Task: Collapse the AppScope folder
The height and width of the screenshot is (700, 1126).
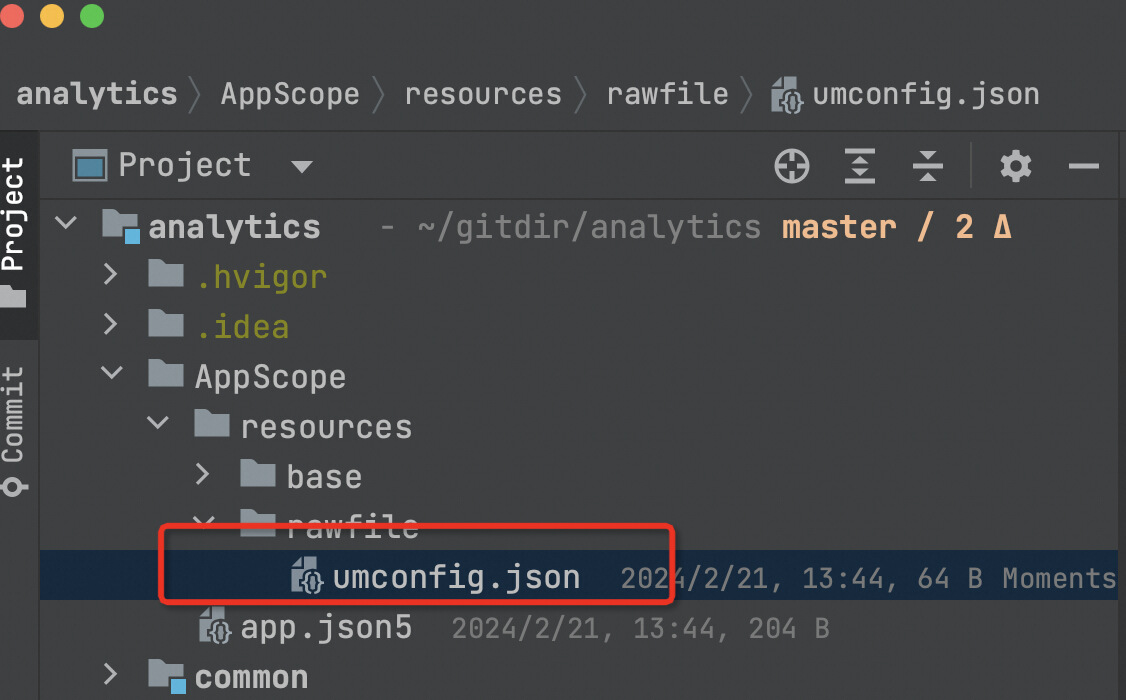Action: 112,373
